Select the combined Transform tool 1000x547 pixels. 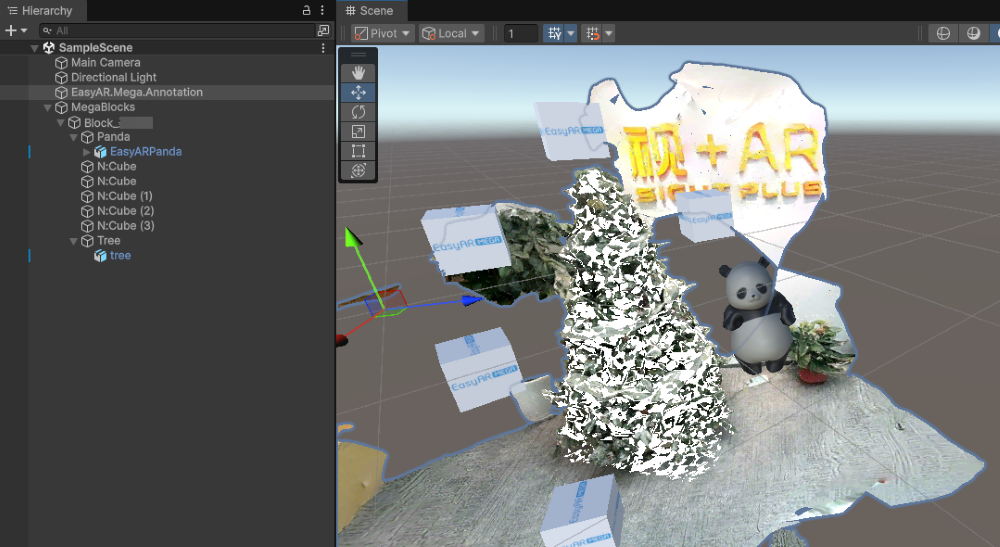pyautogui.click(x=358, y=170)
